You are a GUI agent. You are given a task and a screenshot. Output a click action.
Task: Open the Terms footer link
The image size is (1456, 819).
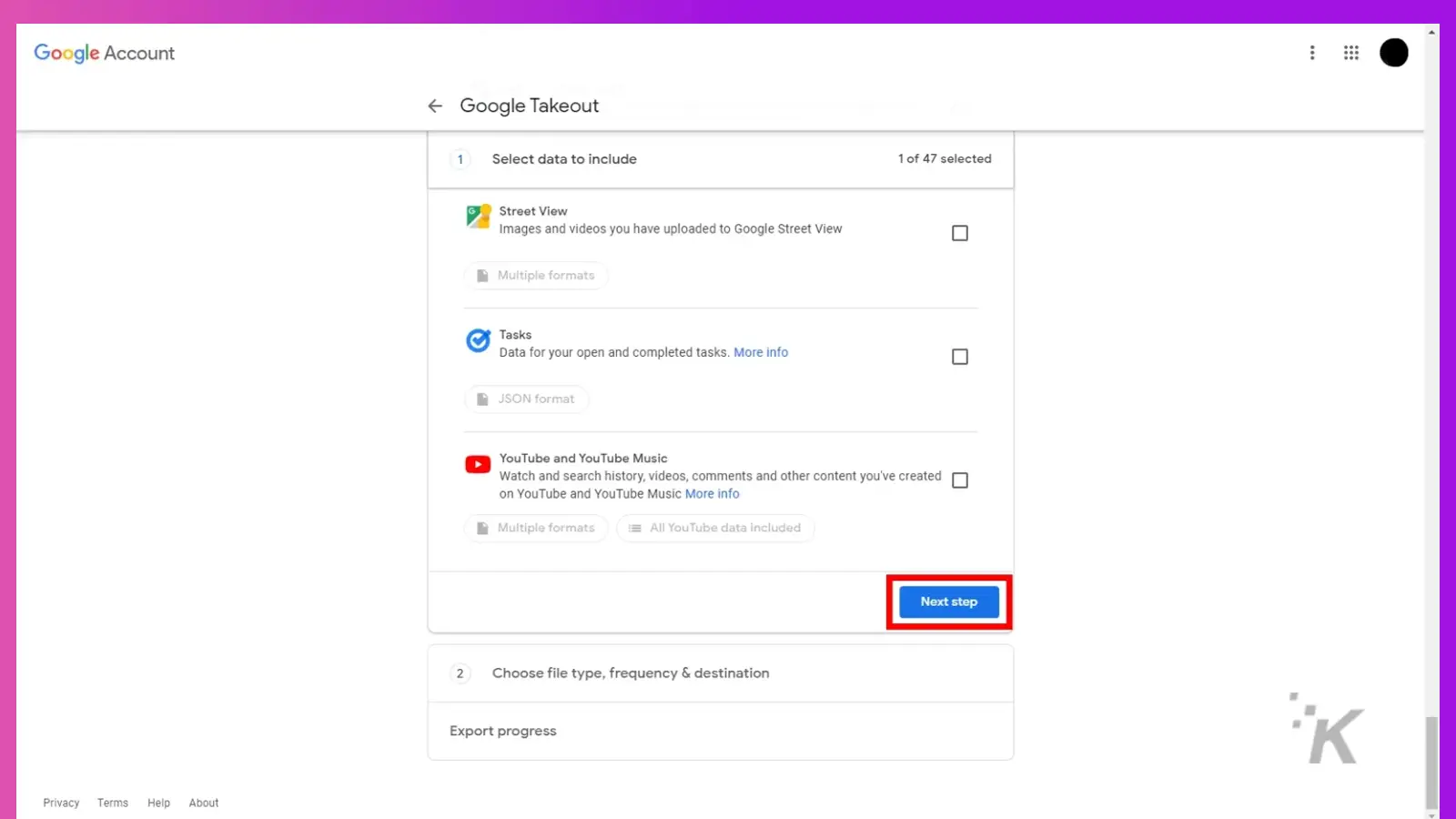[x=113, y=803]
